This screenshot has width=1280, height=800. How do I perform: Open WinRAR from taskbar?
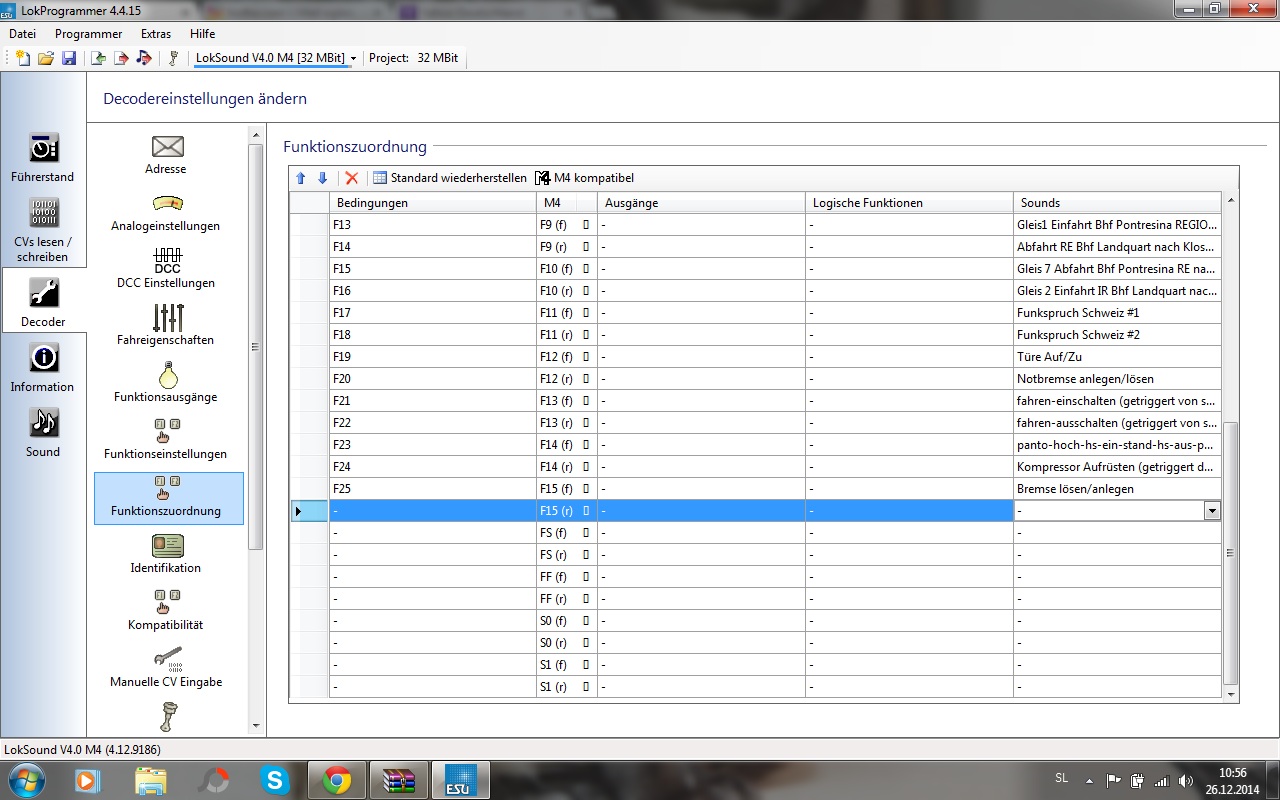(398, 779)
